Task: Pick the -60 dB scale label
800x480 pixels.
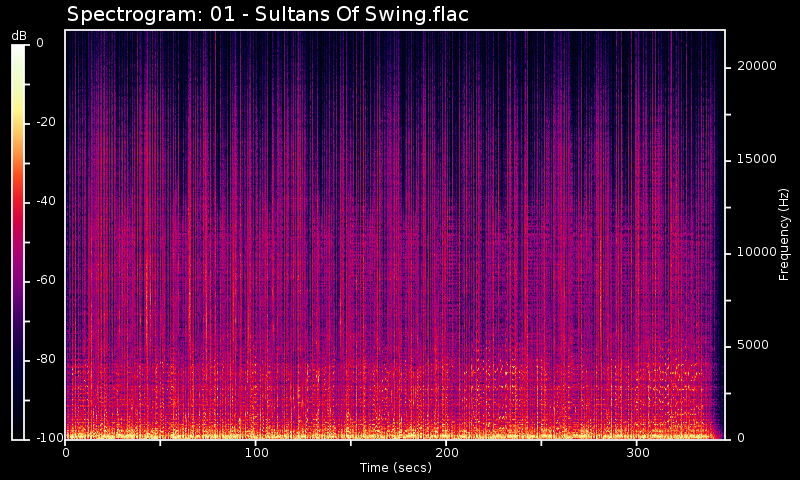Action: coord(47,280)
